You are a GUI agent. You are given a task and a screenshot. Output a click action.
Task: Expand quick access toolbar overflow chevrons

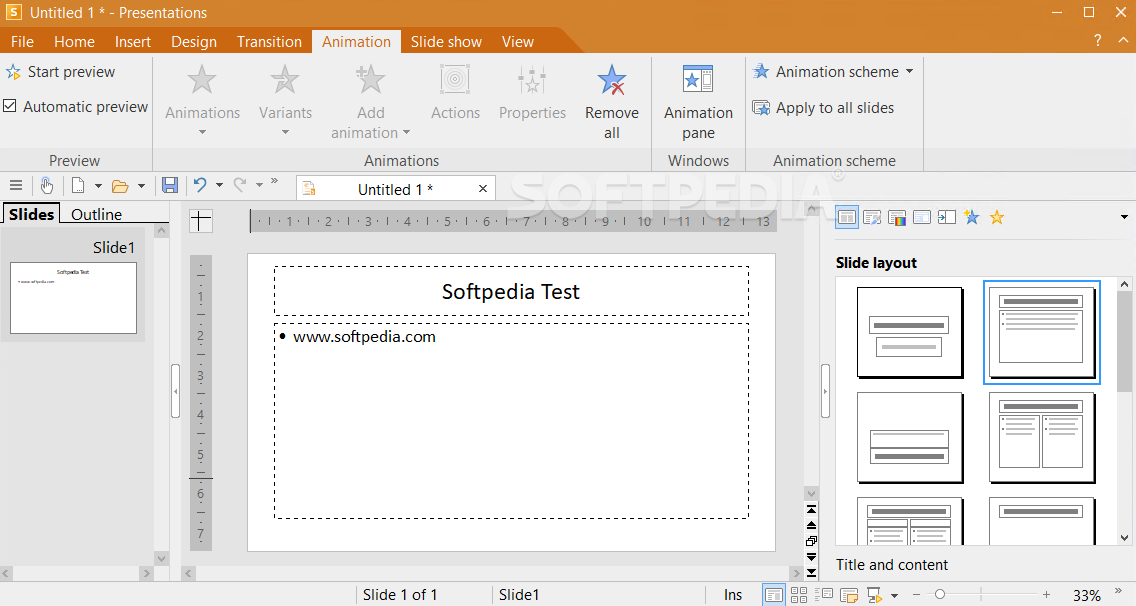coord(275,181)
